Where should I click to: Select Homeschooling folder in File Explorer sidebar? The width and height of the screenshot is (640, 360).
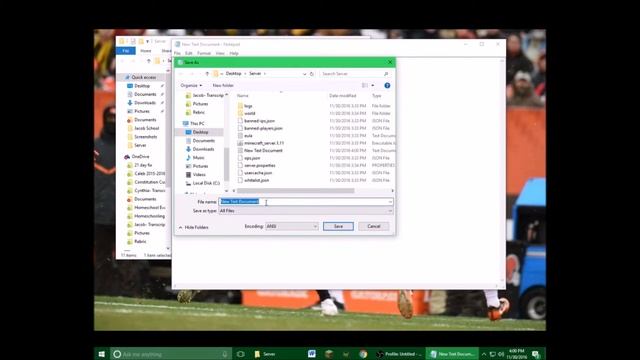point(149,216)
